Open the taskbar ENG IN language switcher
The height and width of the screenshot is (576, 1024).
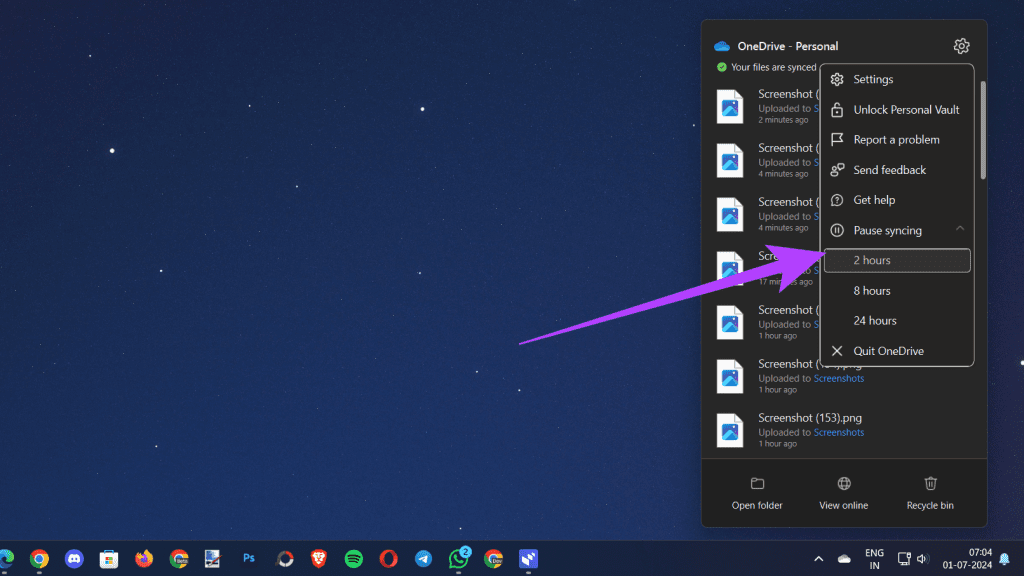873,559
